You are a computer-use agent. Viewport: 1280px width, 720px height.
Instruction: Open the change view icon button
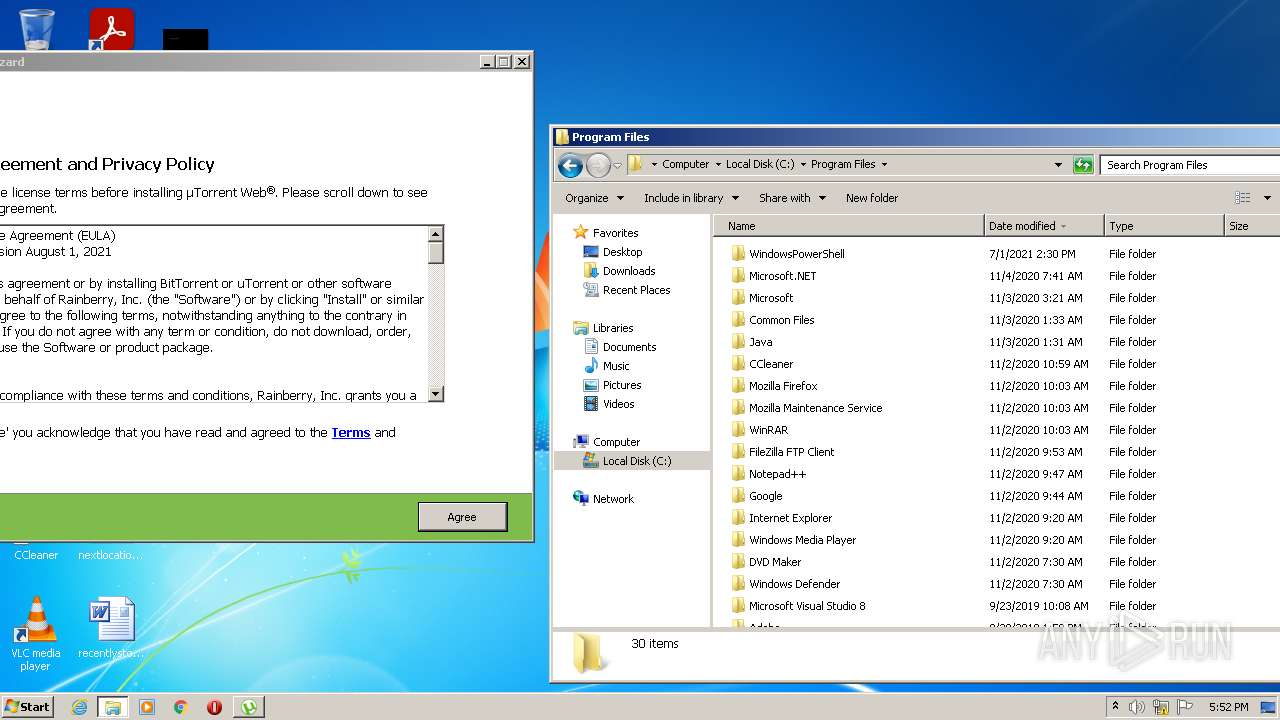coord(1242,198)
